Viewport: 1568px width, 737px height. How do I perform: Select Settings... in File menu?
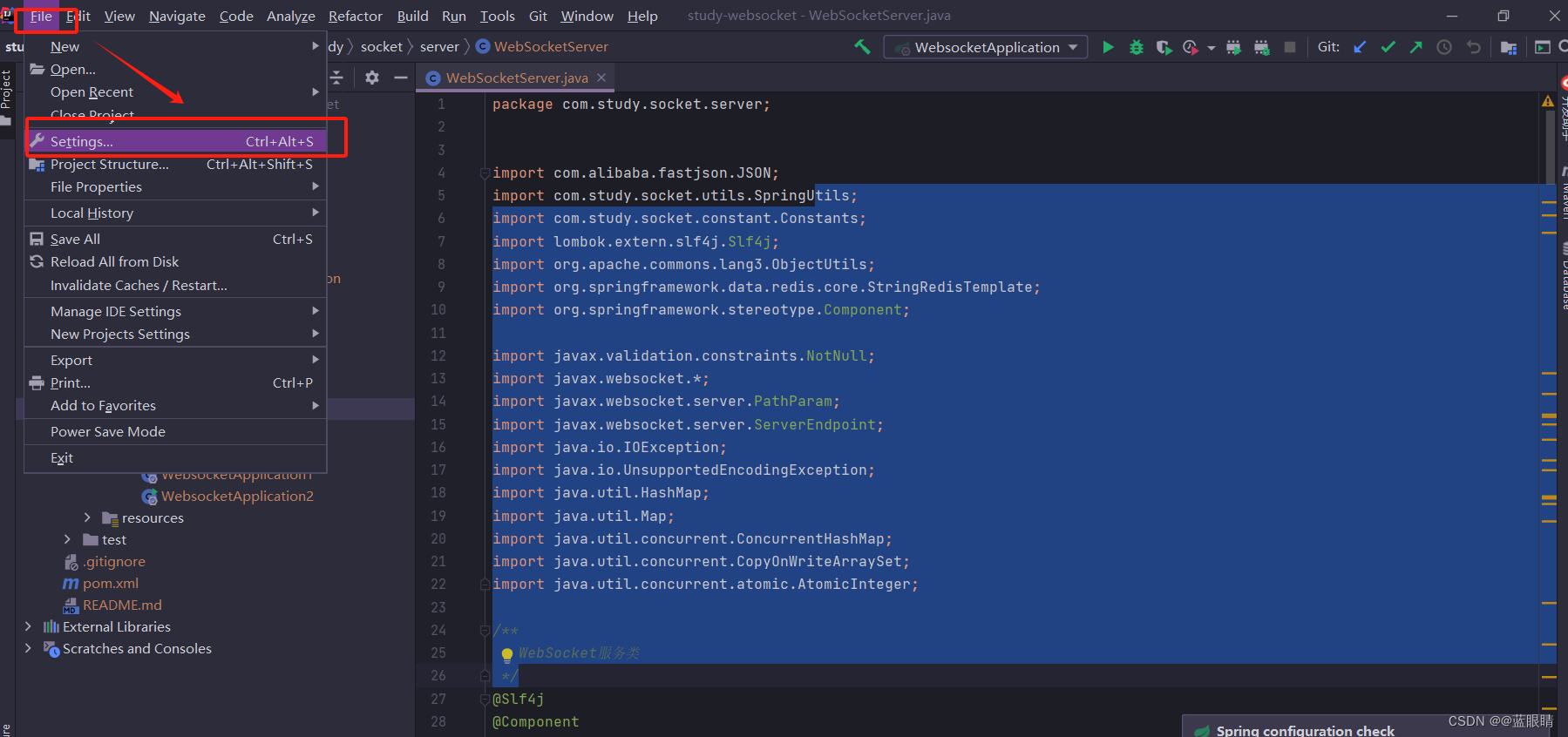(x=175, y=141)
